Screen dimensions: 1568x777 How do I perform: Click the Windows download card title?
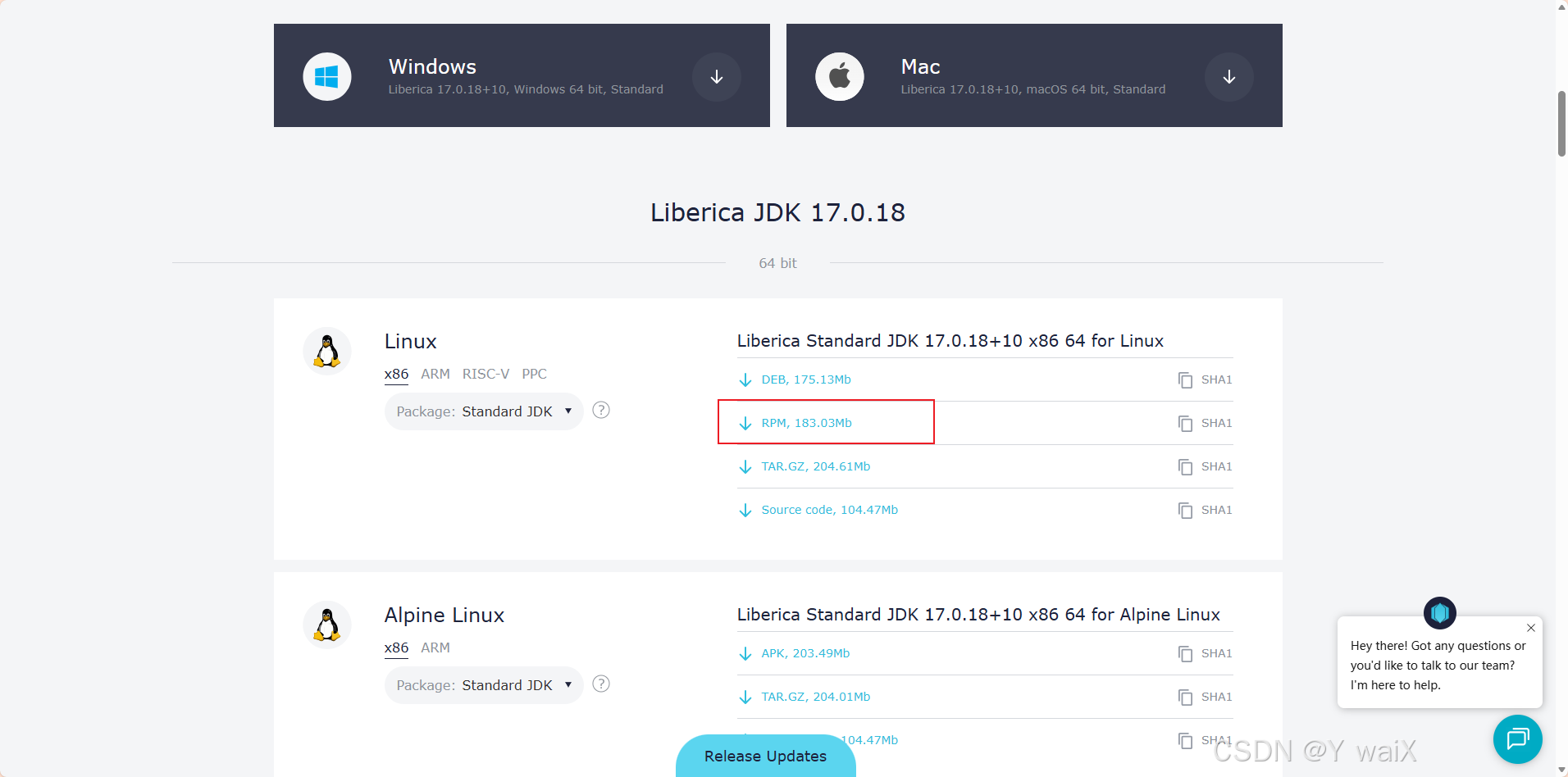432,66
